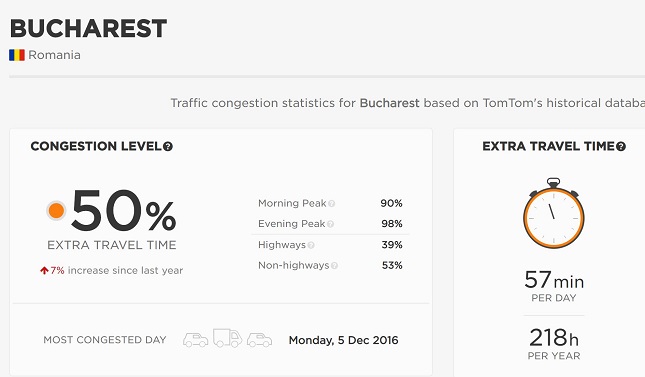
Task: Open the Morning Peak info tooltip icon
Action: (332, 203)
